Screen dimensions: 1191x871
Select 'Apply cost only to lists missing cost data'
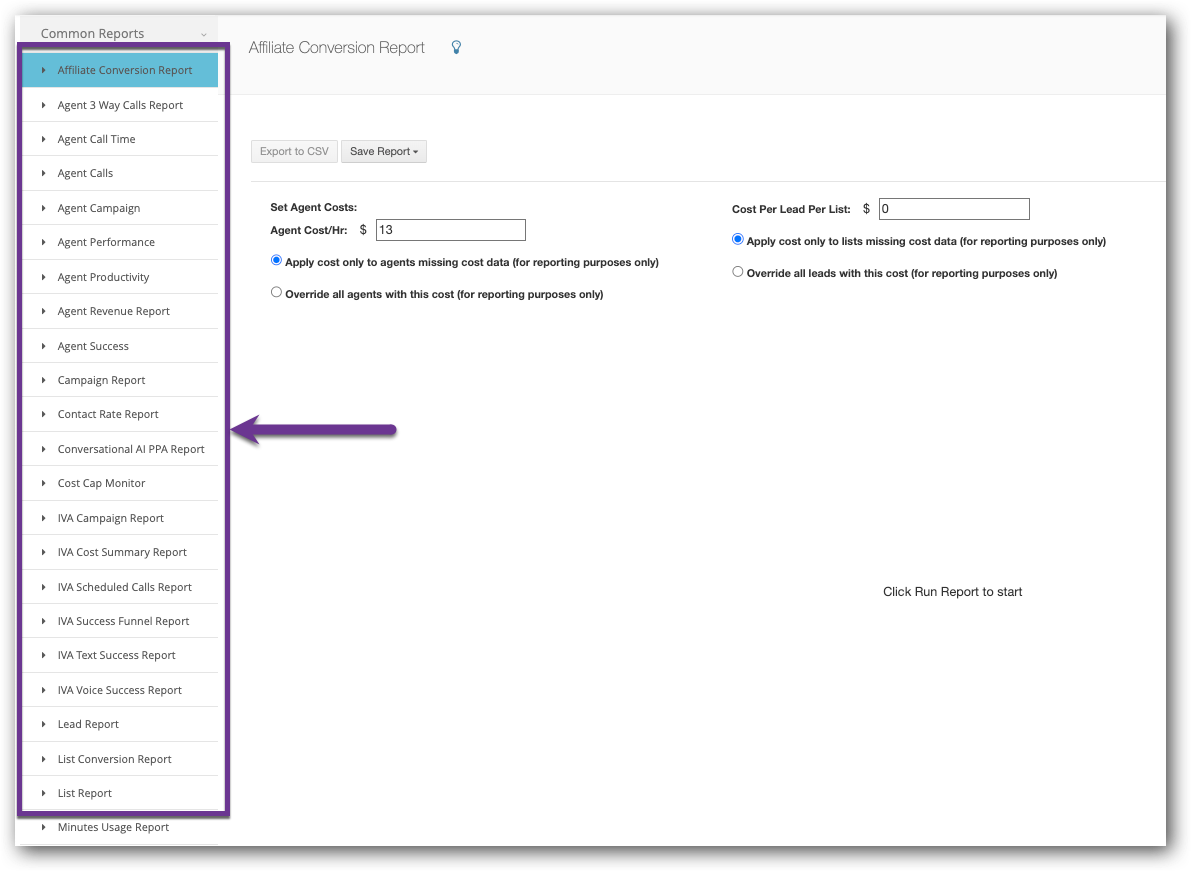(x=738, y=239)
